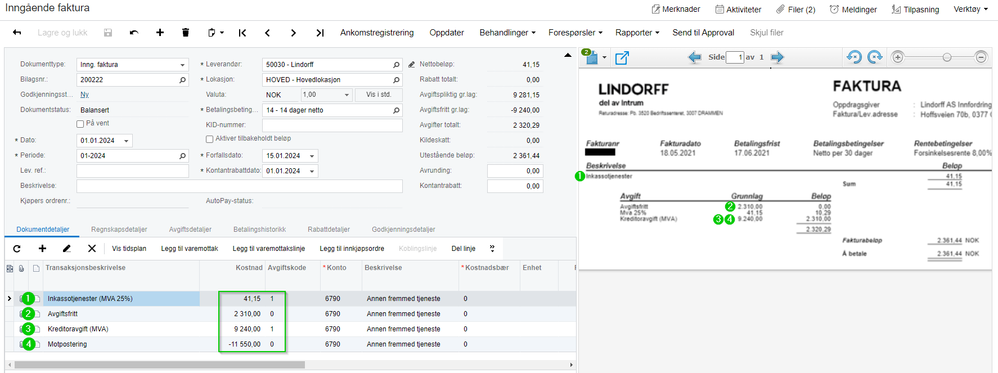Click the Oppdater button

pos(447,32)
